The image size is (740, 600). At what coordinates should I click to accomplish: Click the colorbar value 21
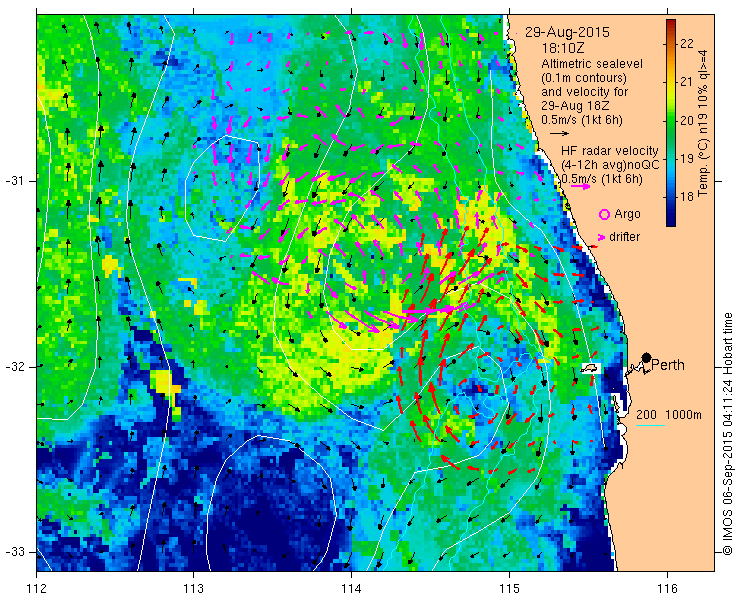[x=688, y=82]
